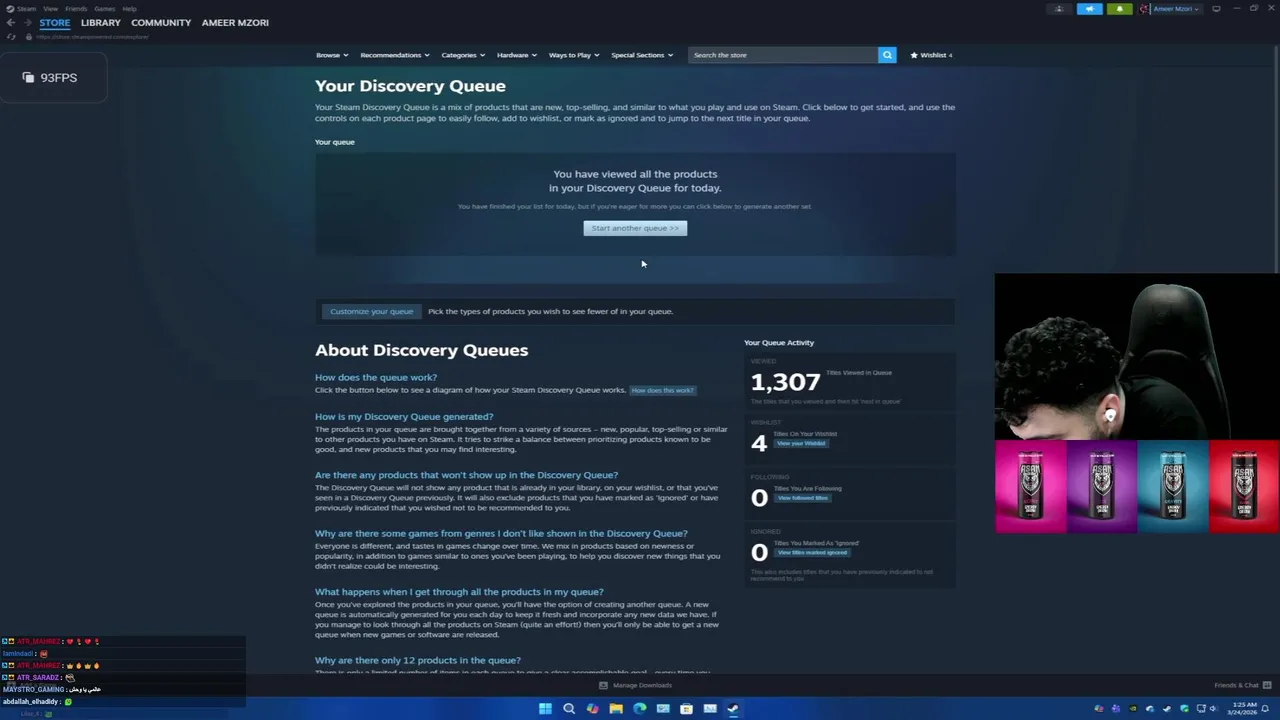Open Friends & Chat panel
This screenshot has width=1280, height=720.
coord(1243,685)
